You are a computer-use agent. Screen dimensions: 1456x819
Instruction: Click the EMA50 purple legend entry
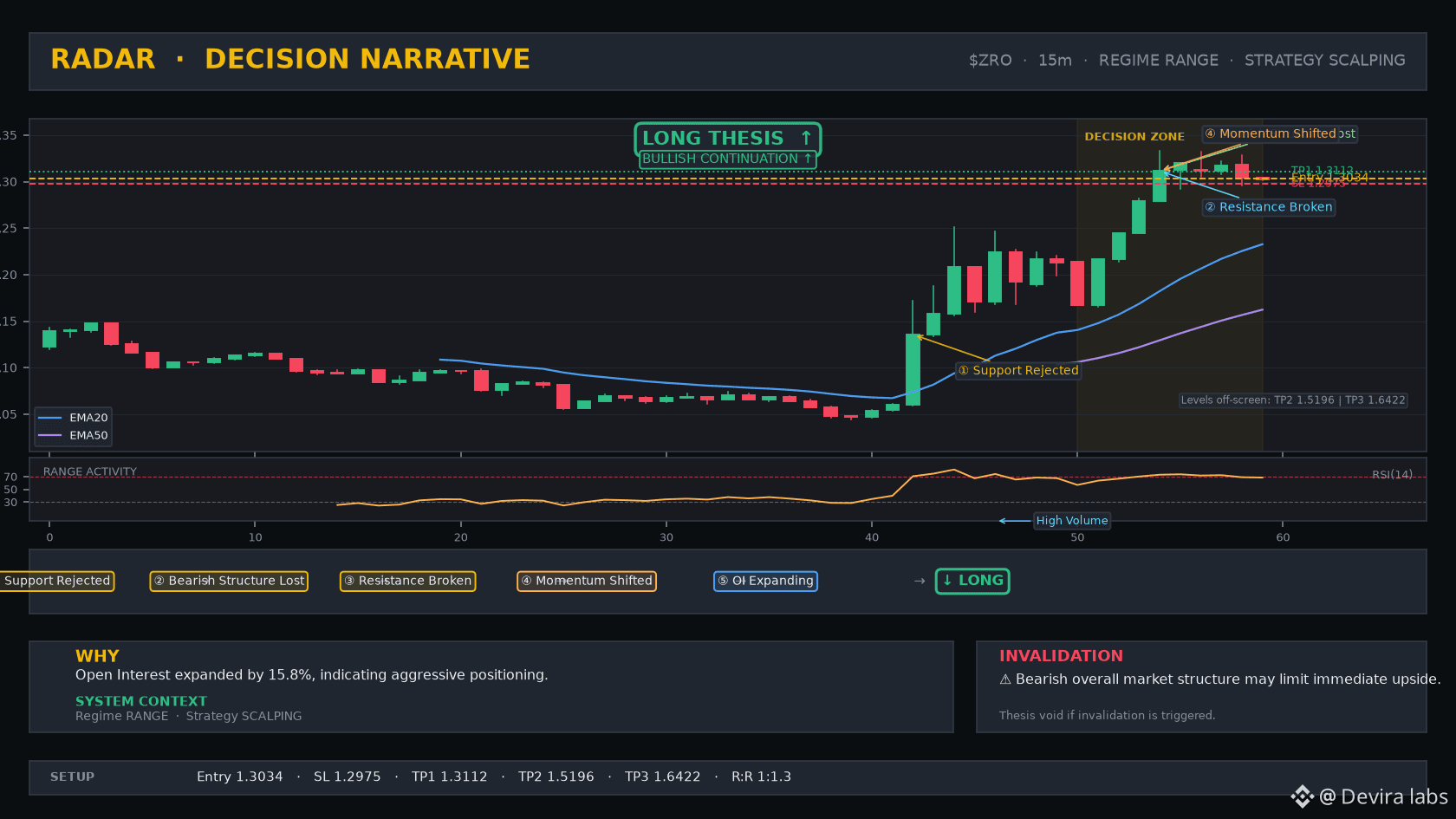[x=73, y=436]
